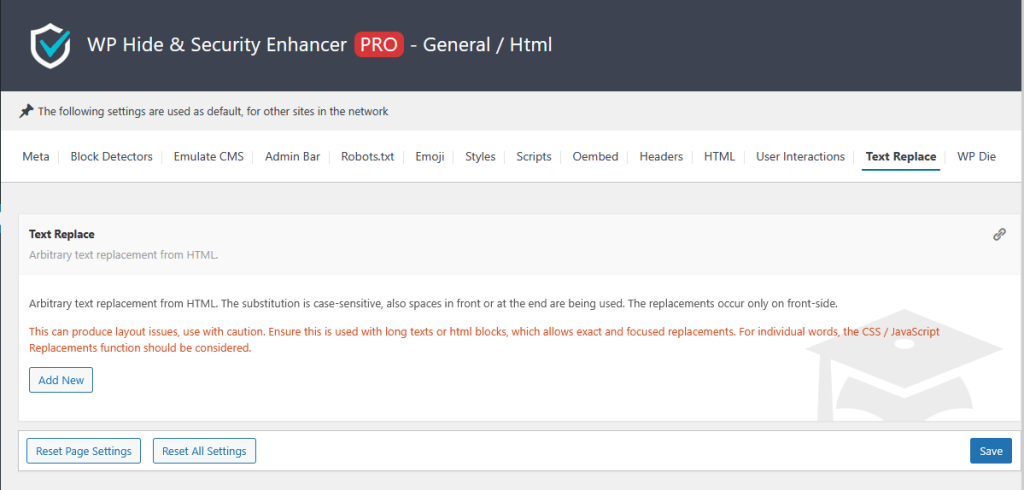Click the 'Arbitrary text replacement from HTML.' subtitle
This screenshot has width=1024, height=490.
click(123, 255)
